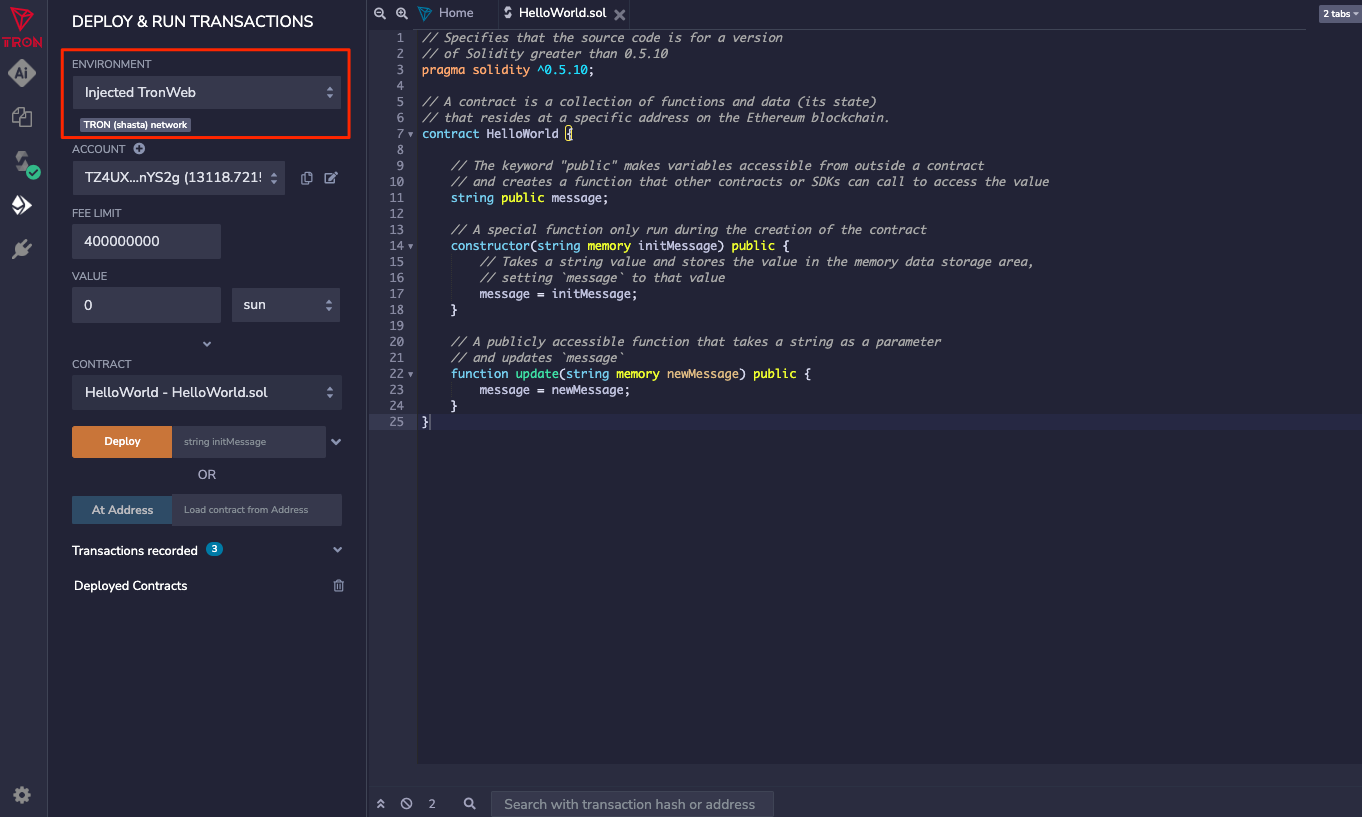Add a new account plus icon
Image resolution: width=1362 pixels, height=817 pixels.
point(139,149)
